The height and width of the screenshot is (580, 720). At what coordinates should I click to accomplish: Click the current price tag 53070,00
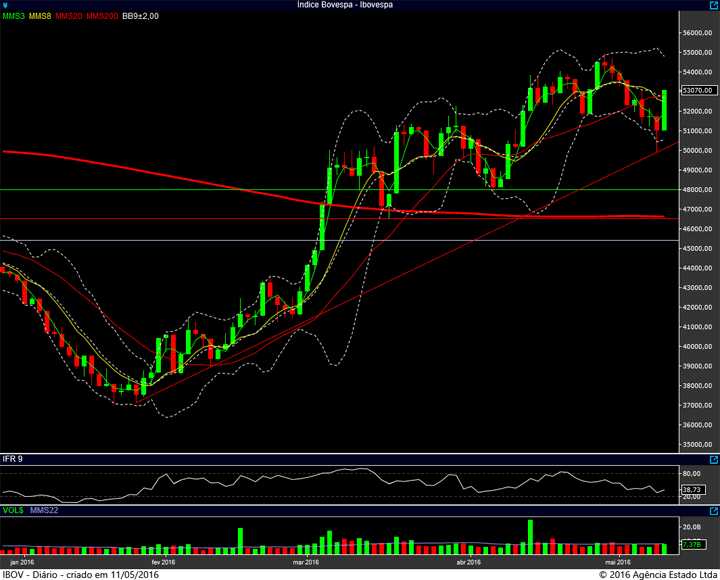point(699,90)
